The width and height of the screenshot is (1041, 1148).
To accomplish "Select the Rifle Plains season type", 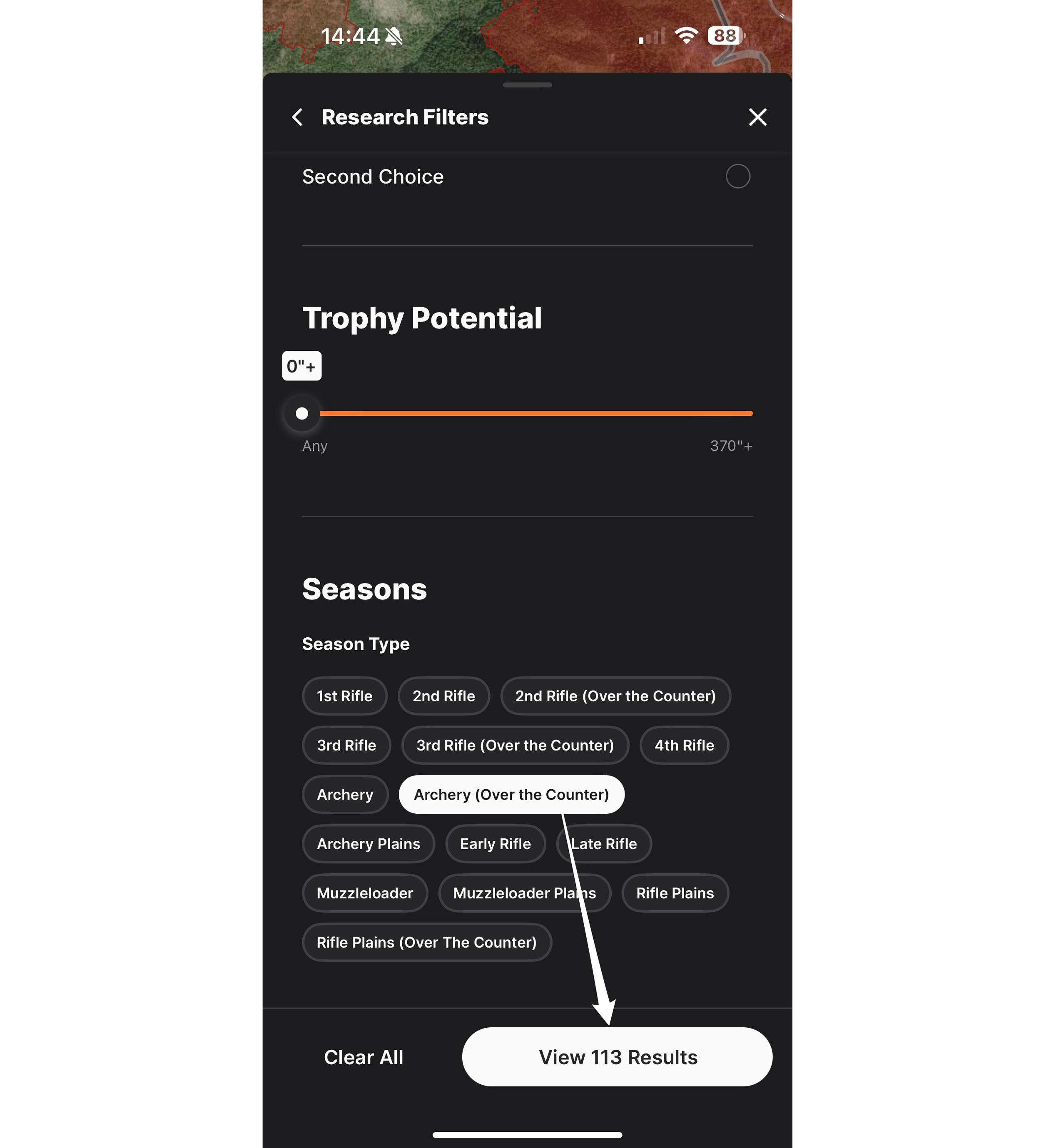I will (x=675, y=892).
